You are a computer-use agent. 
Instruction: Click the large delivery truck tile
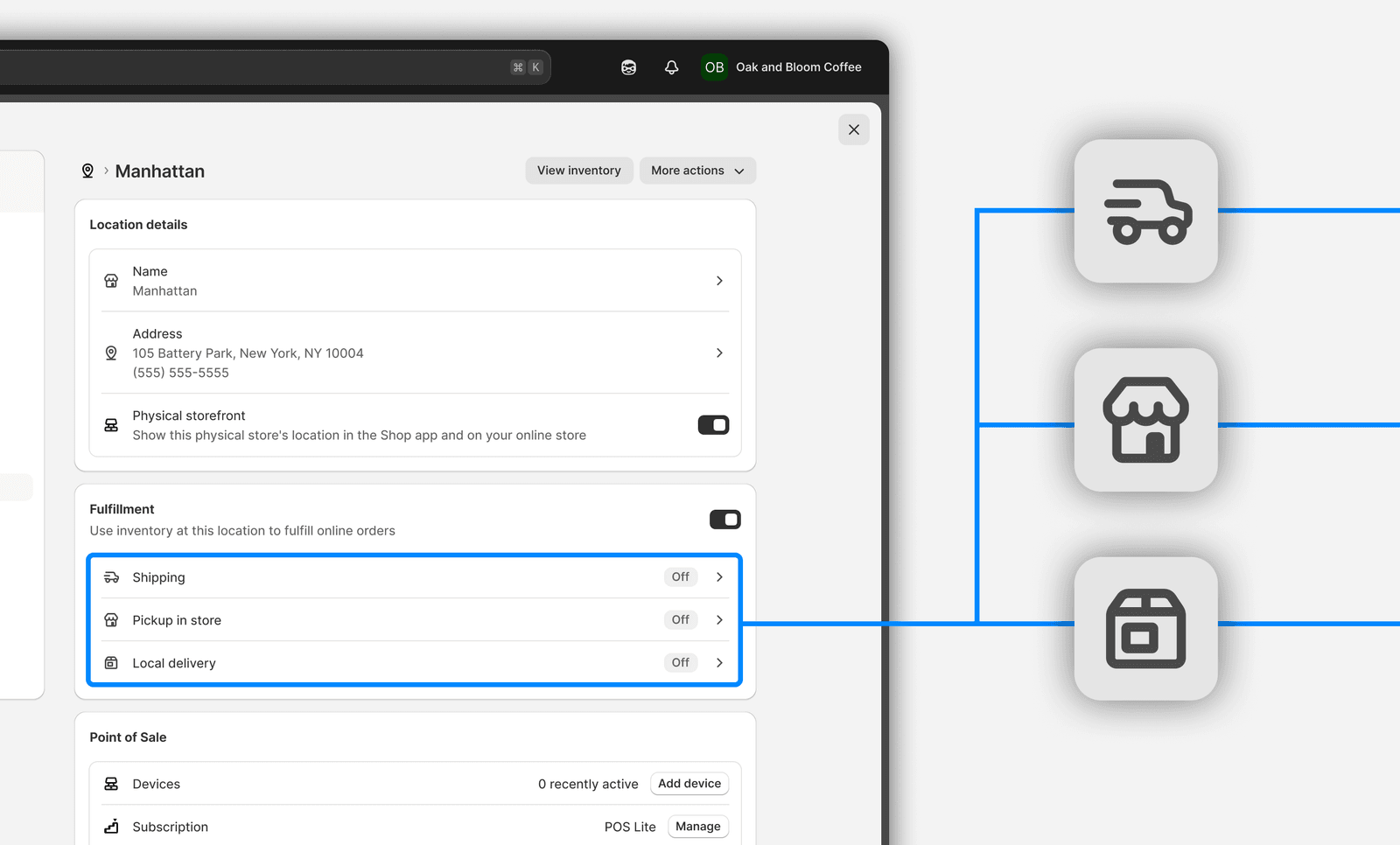coord(1146,211)
